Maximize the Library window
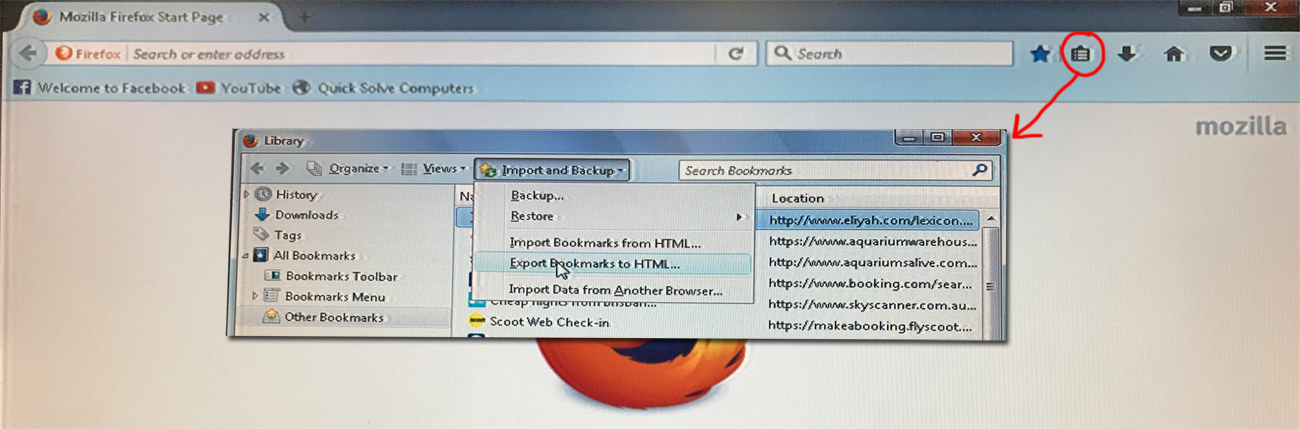Image resolution: width=1300 pixels, height=429 pixels. [938, 138]
